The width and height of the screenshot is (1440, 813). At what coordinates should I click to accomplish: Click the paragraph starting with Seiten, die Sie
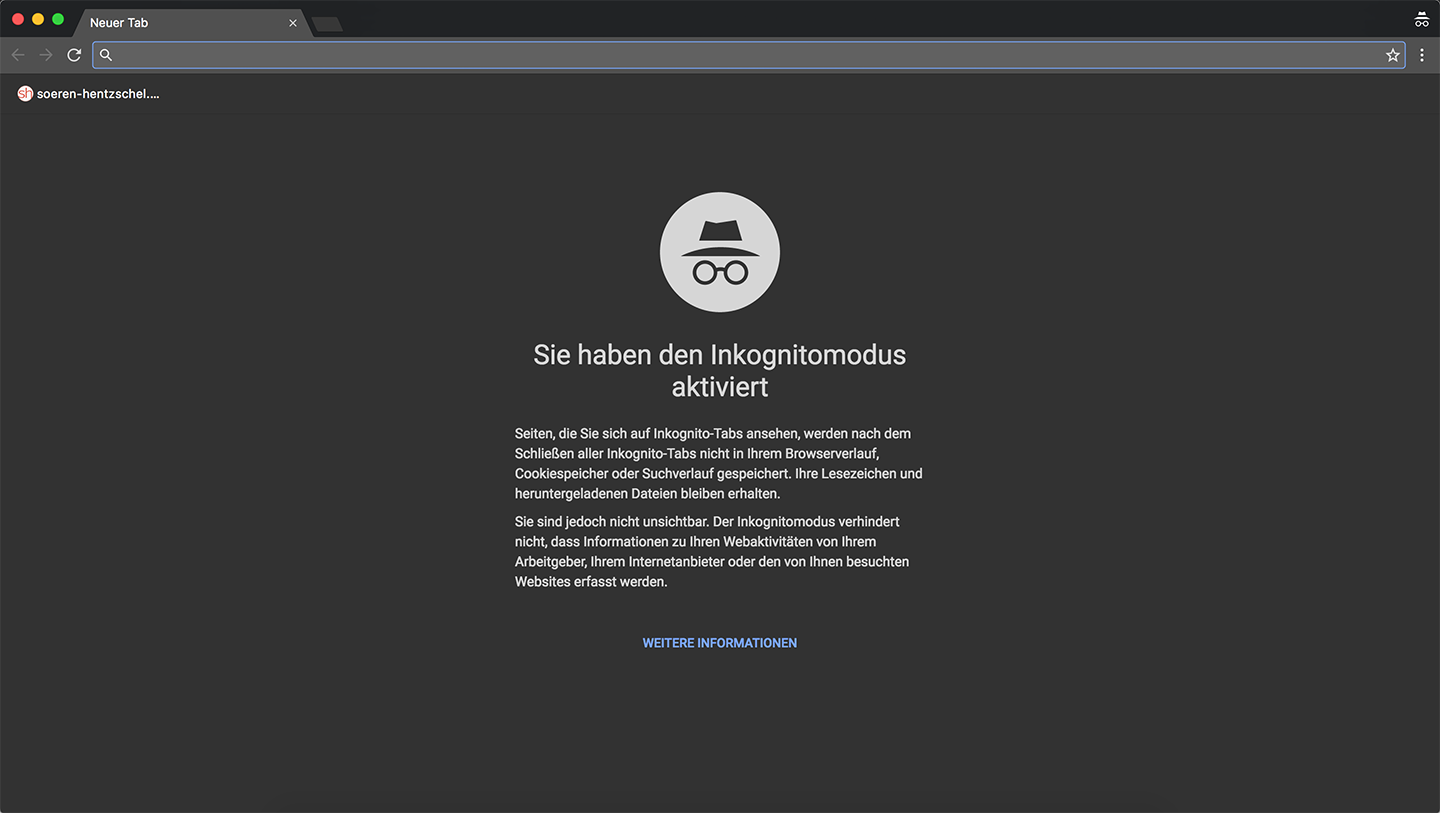(x=719, y=464)
